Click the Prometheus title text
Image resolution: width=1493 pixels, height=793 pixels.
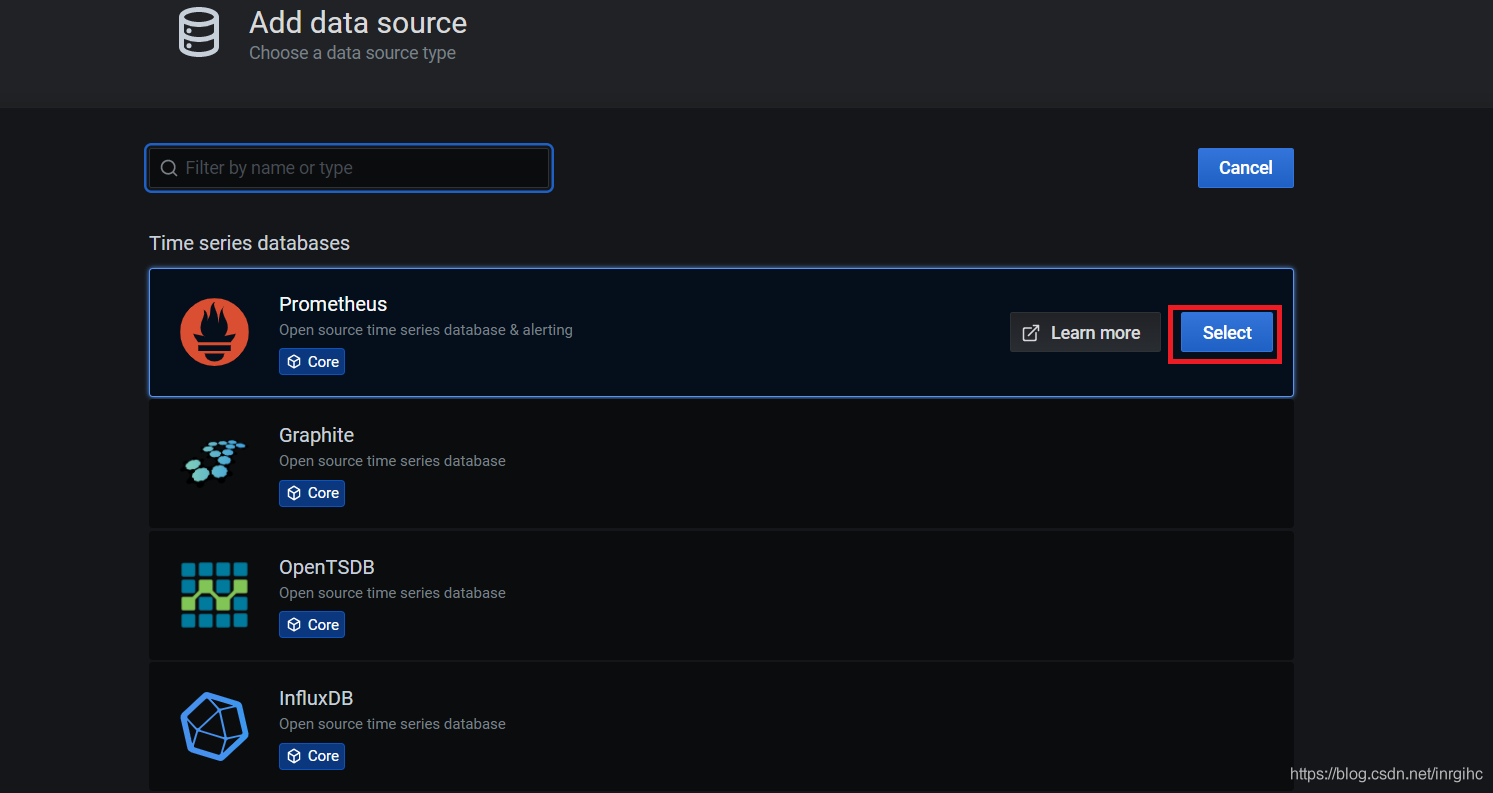[x=333, y=304]
